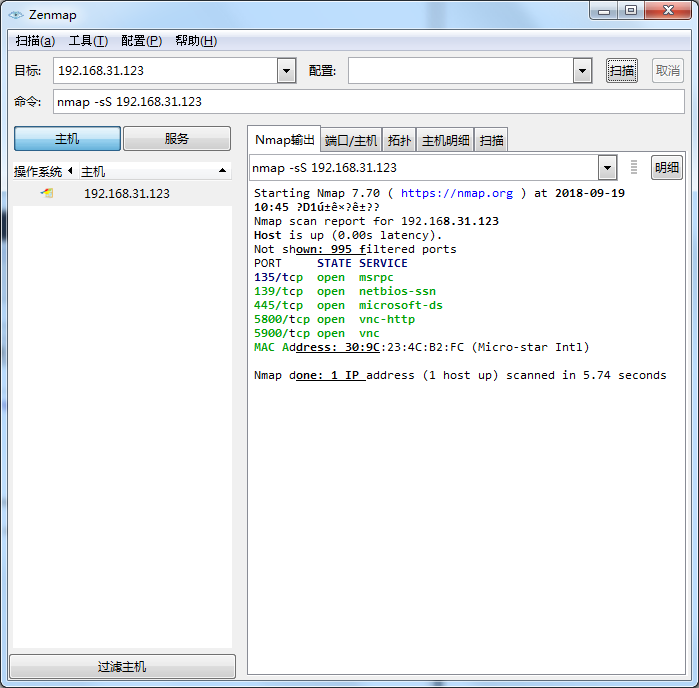The image size is (699, 688).
Task: Expand the scan output selector dropdown arrow
Action: click(607, 168)
